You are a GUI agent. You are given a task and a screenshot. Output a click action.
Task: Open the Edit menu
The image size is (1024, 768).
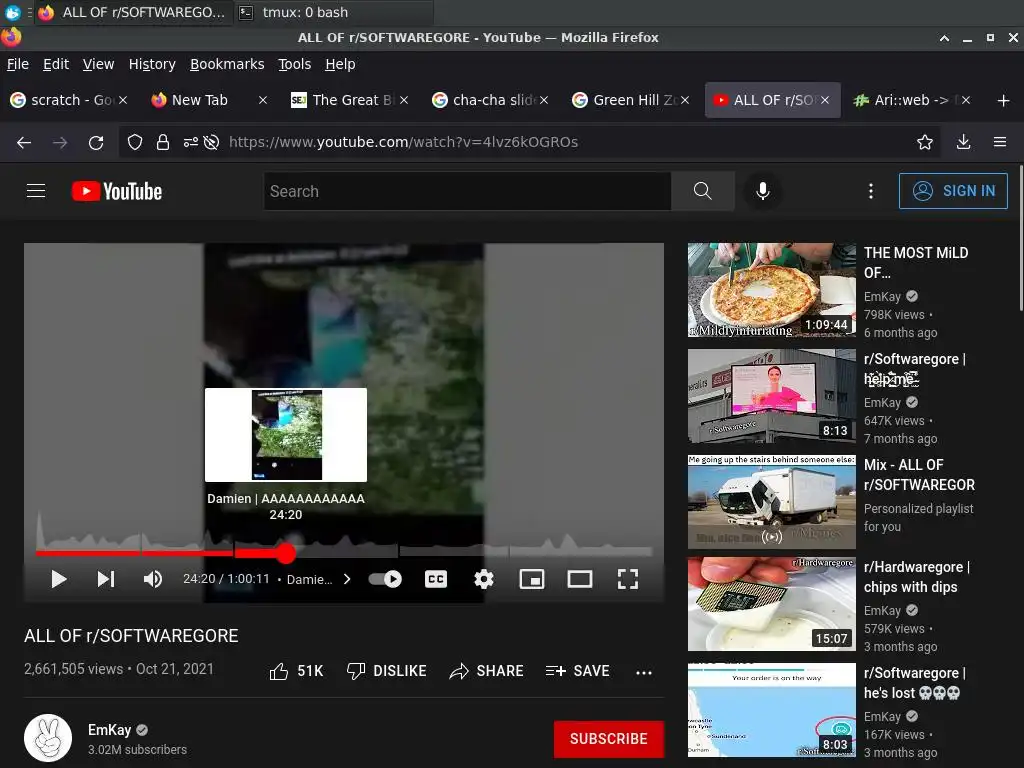click(x=56, y=64)
